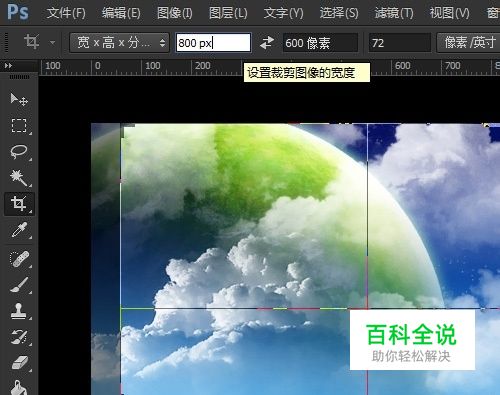Select the Clone Stamp tool
Screen dimensions: 500x395
19,311
